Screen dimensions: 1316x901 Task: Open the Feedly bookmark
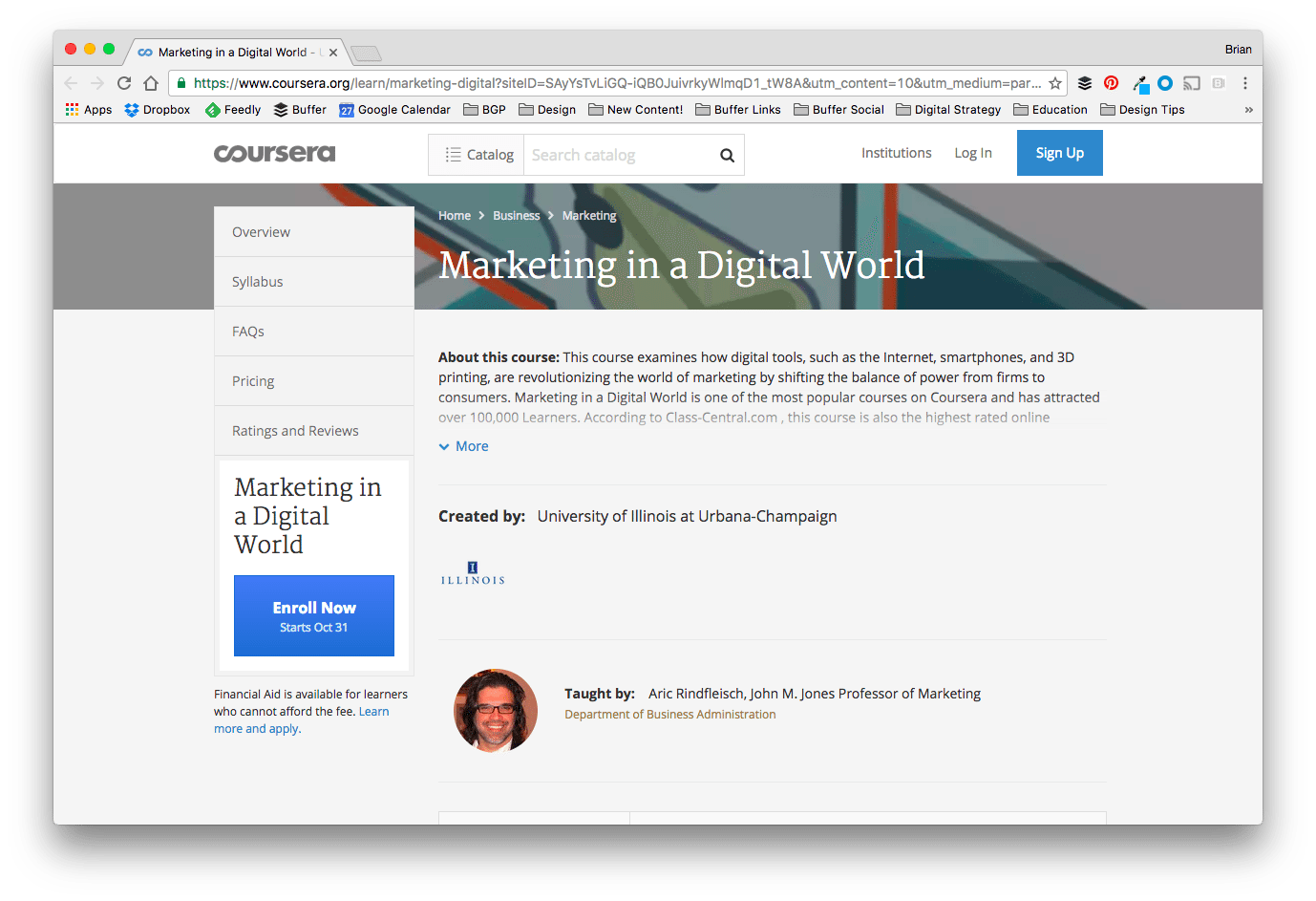coord(232,109)
